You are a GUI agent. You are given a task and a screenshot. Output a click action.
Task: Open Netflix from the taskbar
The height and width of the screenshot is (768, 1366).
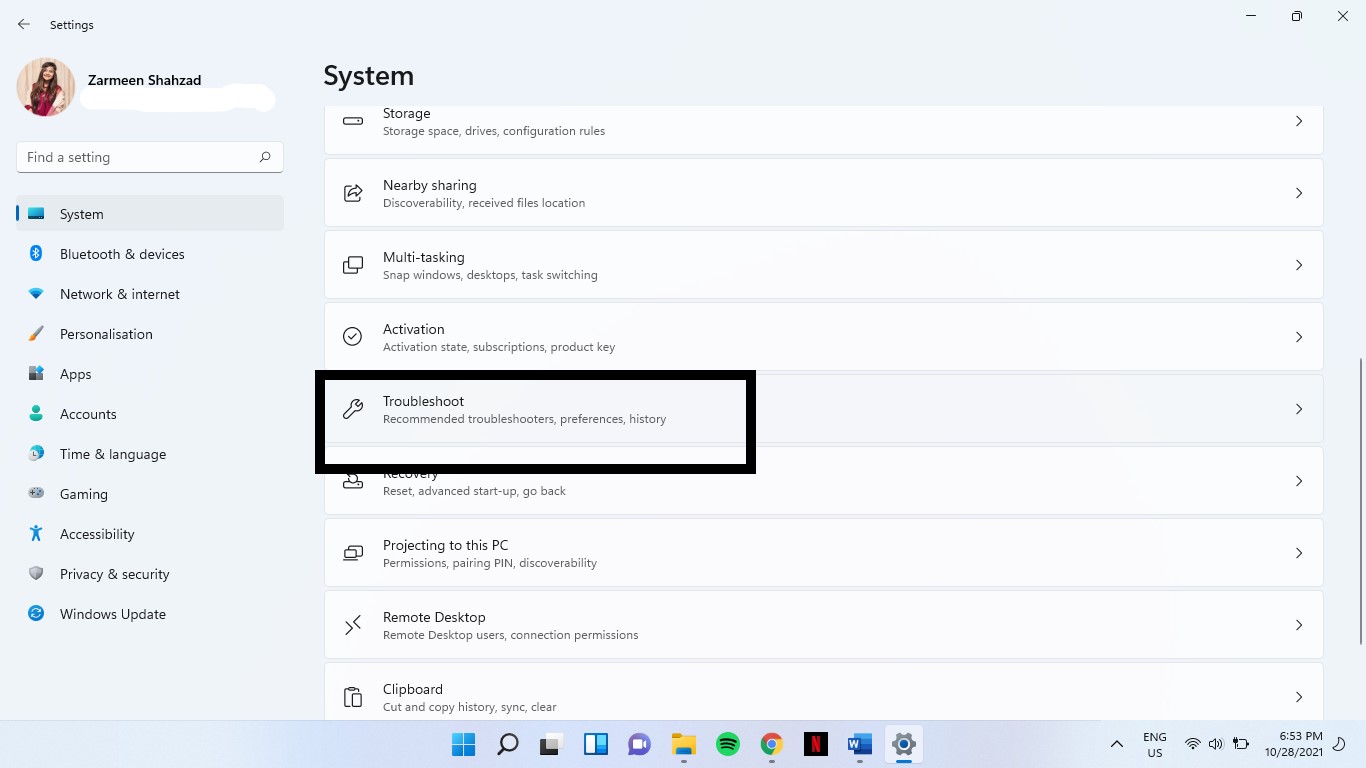pyautogui.click(x=815, y=744)
